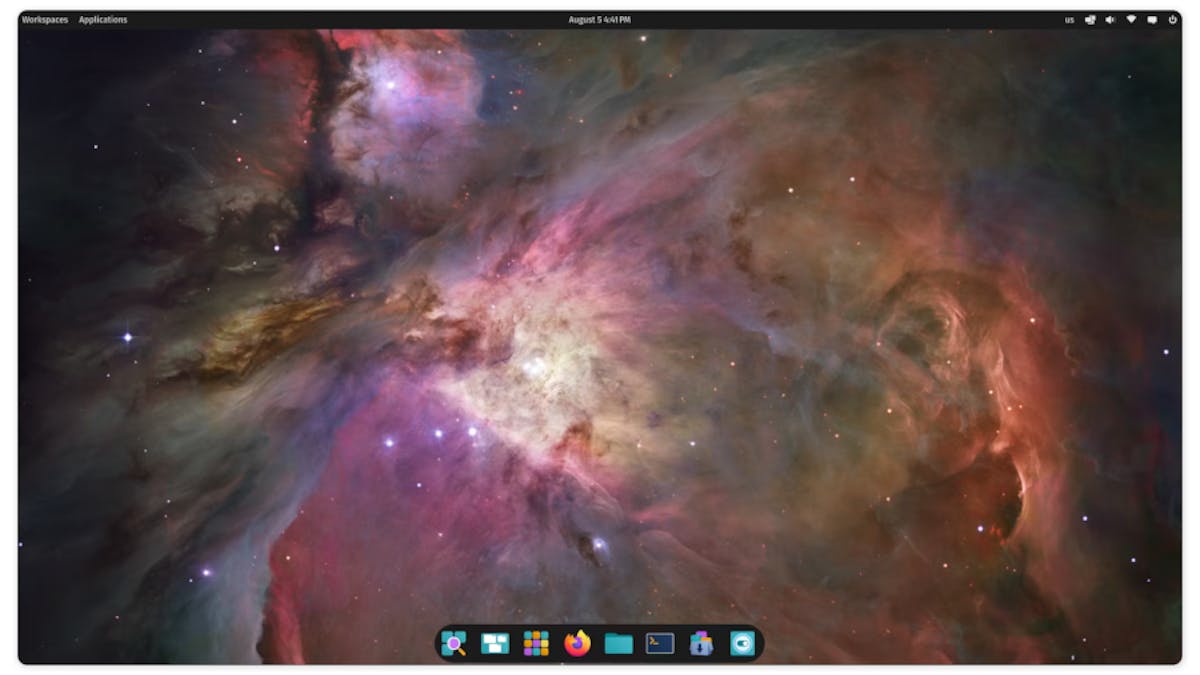Open the volume speaker icon in panel
The width and height of the screenshot is (1200, 675).
click(x=1111, y=20)
